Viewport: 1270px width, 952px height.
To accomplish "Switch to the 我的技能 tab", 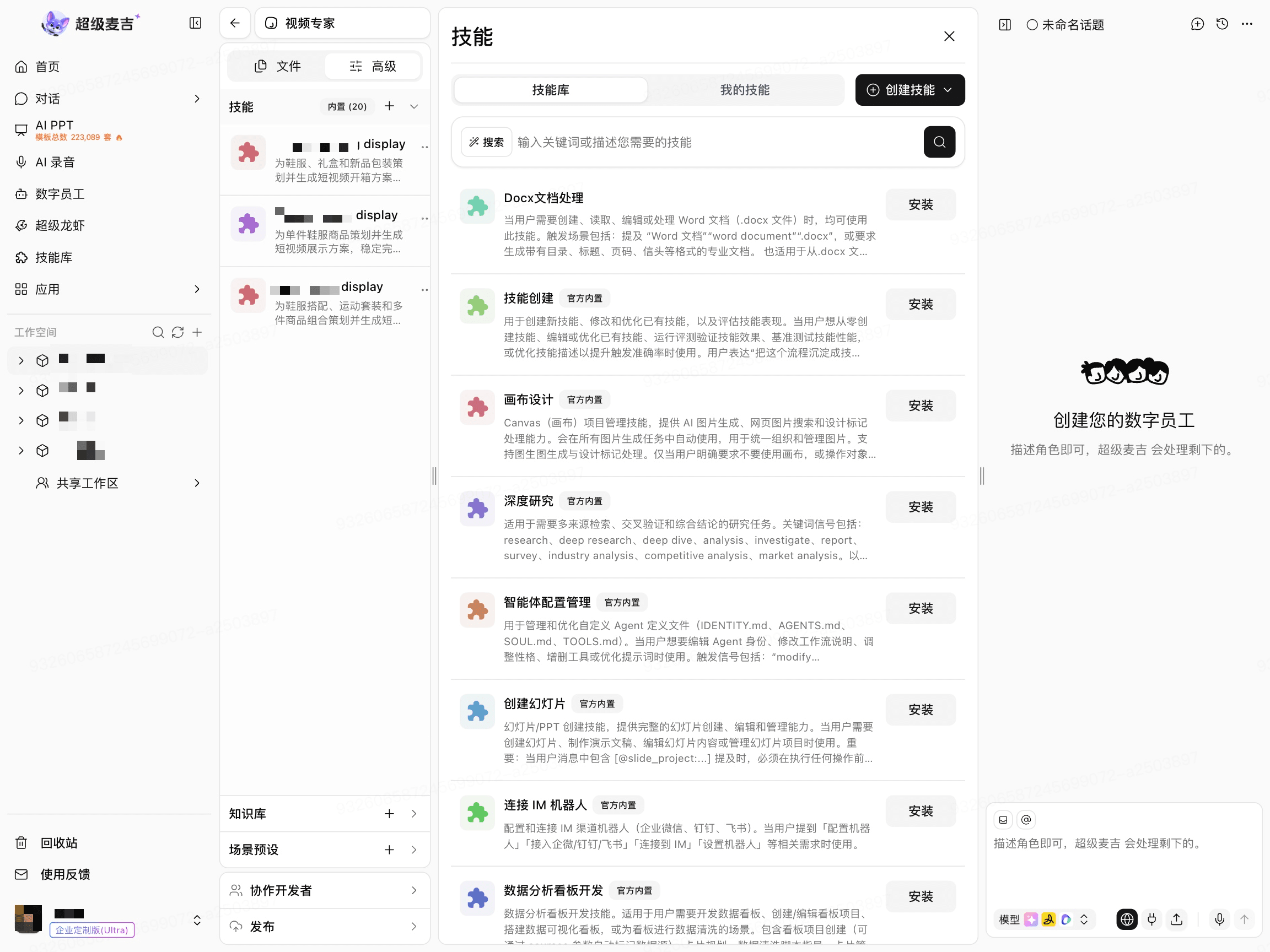I will click(x=745, y=89).
